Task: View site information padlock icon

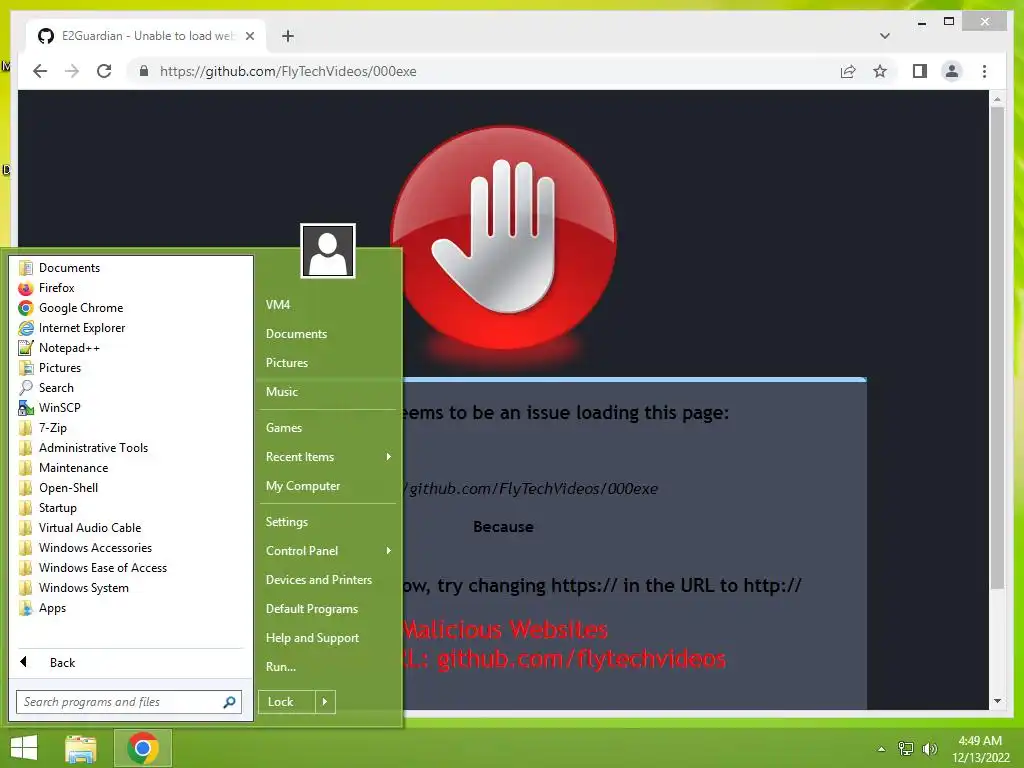Action: click(x=144, y=71)
